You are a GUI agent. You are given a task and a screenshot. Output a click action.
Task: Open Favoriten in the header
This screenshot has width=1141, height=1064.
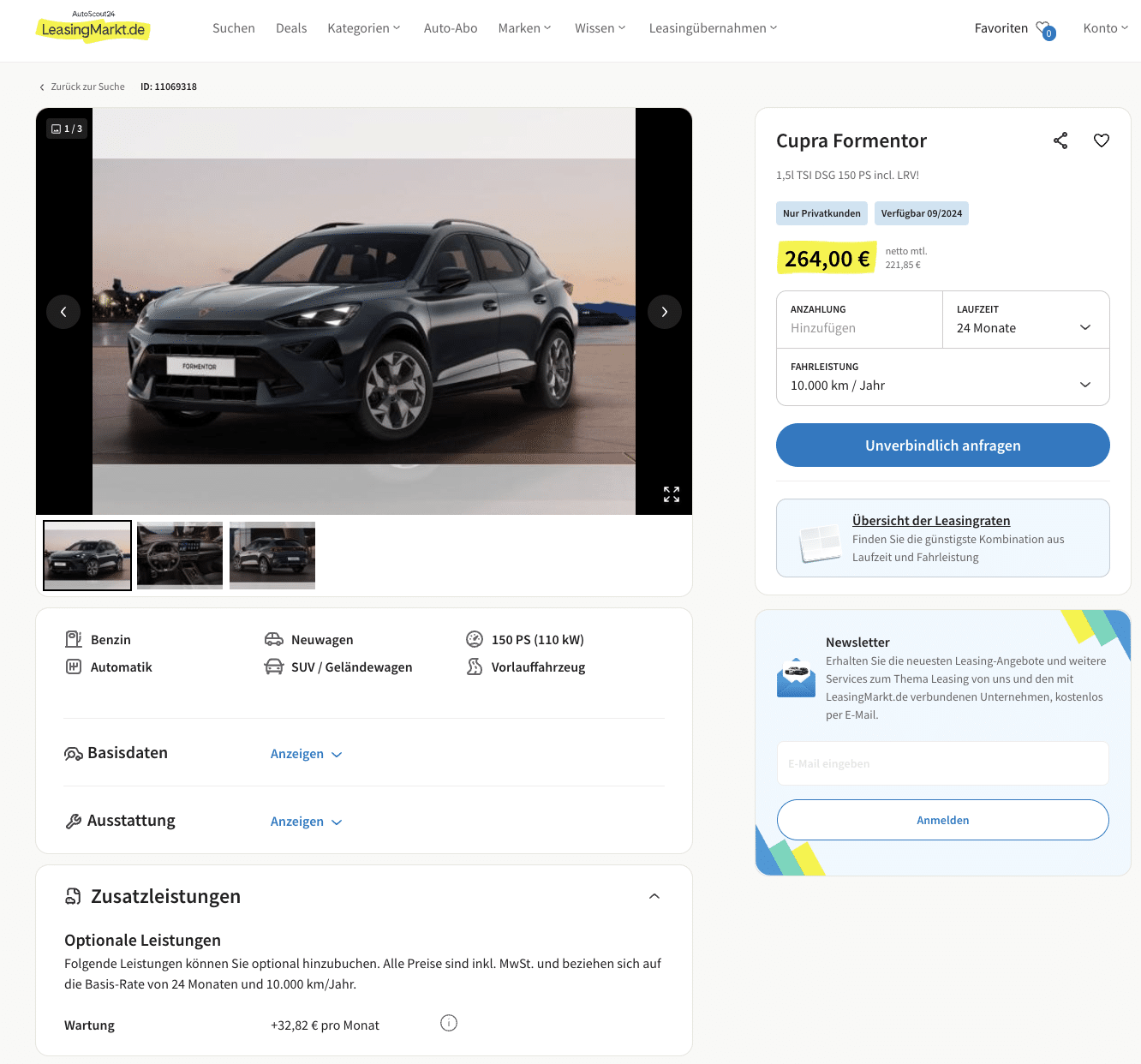(x=1001, y=28)
